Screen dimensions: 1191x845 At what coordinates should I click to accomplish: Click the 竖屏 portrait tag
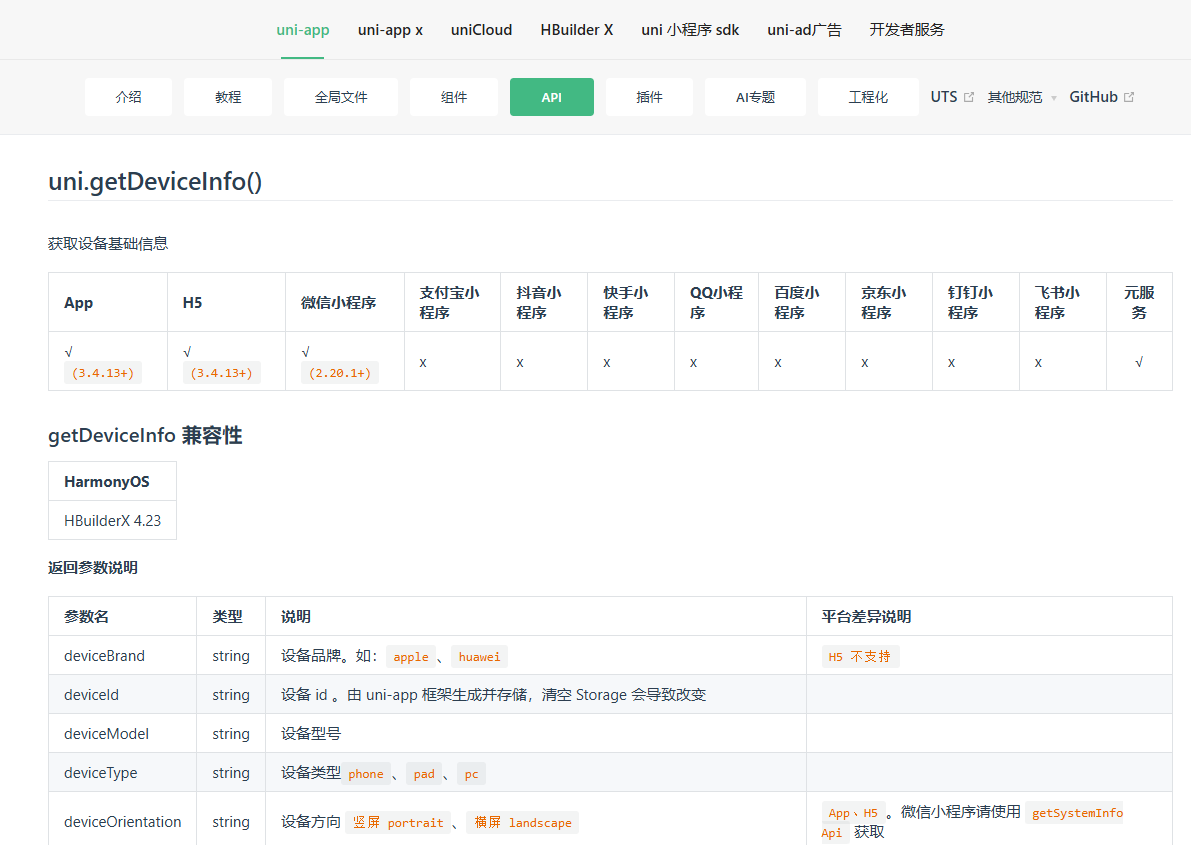tap(398, 822)
